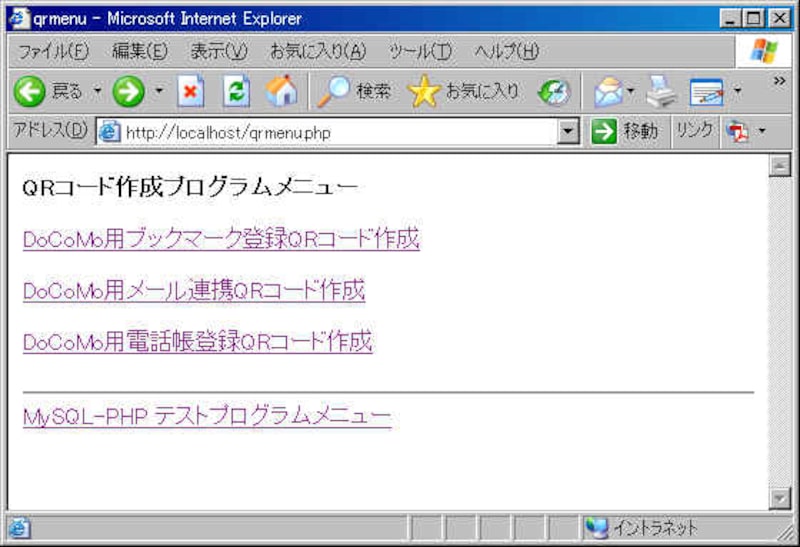
Task: Maximize the Internet Explorer window
Action: (755, 19)
